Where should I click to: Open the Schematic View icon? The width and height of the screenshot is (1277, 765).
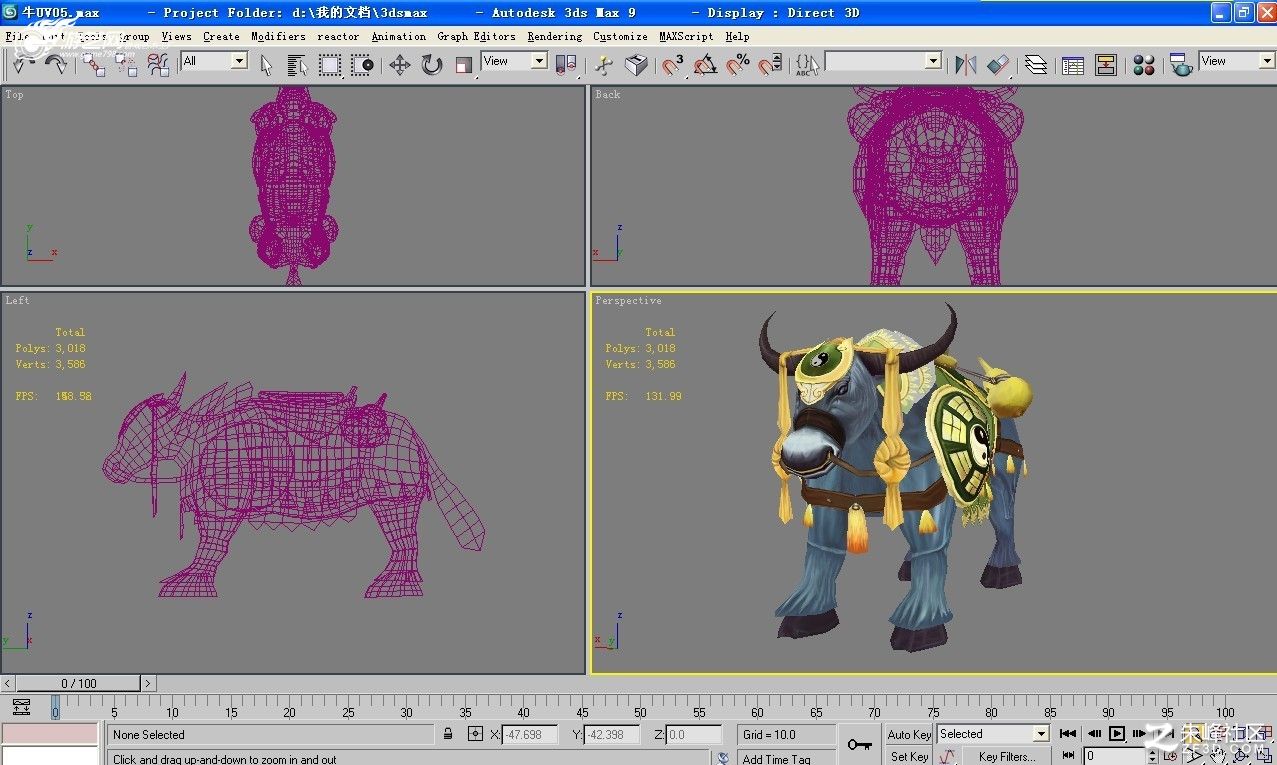tap(1105, 65)
